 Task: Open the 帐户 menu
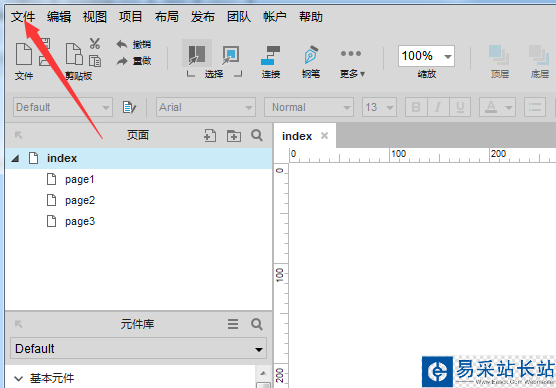click(275, 17)
